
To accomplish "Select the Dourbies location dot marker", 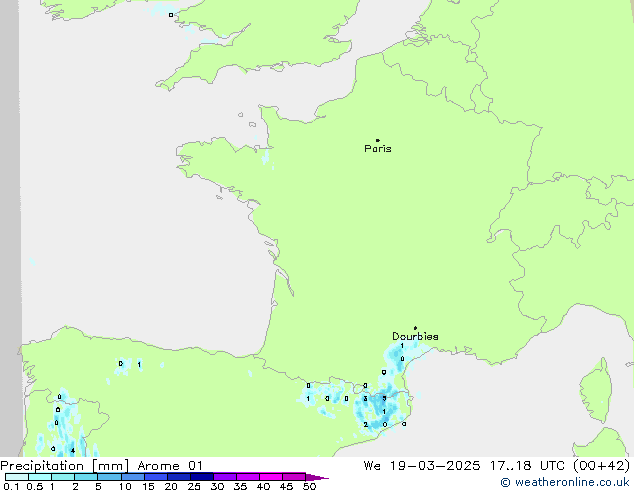I will pyautogui.click(x=415, y=328).
